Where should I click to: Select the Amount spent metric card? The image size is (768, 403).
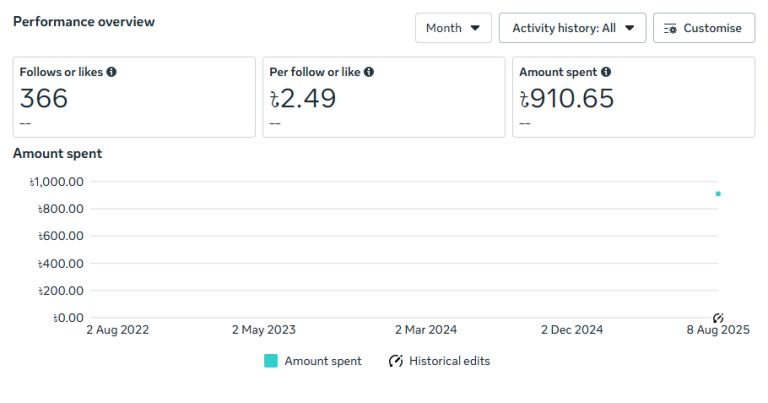tap(633, 97)
